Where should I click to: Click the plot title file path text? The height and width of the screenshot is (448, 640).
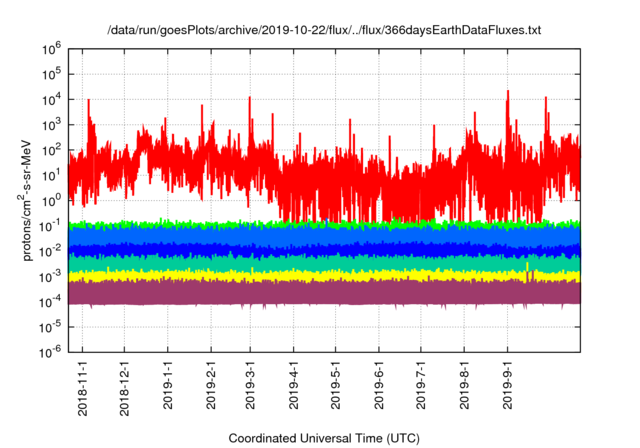[324, 30]
